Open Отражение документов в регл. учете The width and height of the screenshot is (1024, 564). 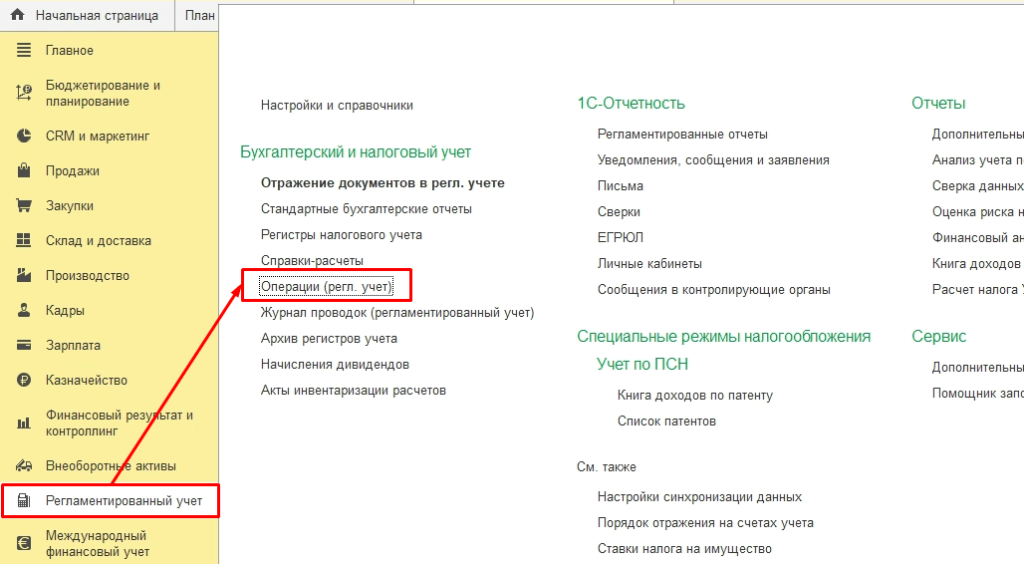[383, 183]
